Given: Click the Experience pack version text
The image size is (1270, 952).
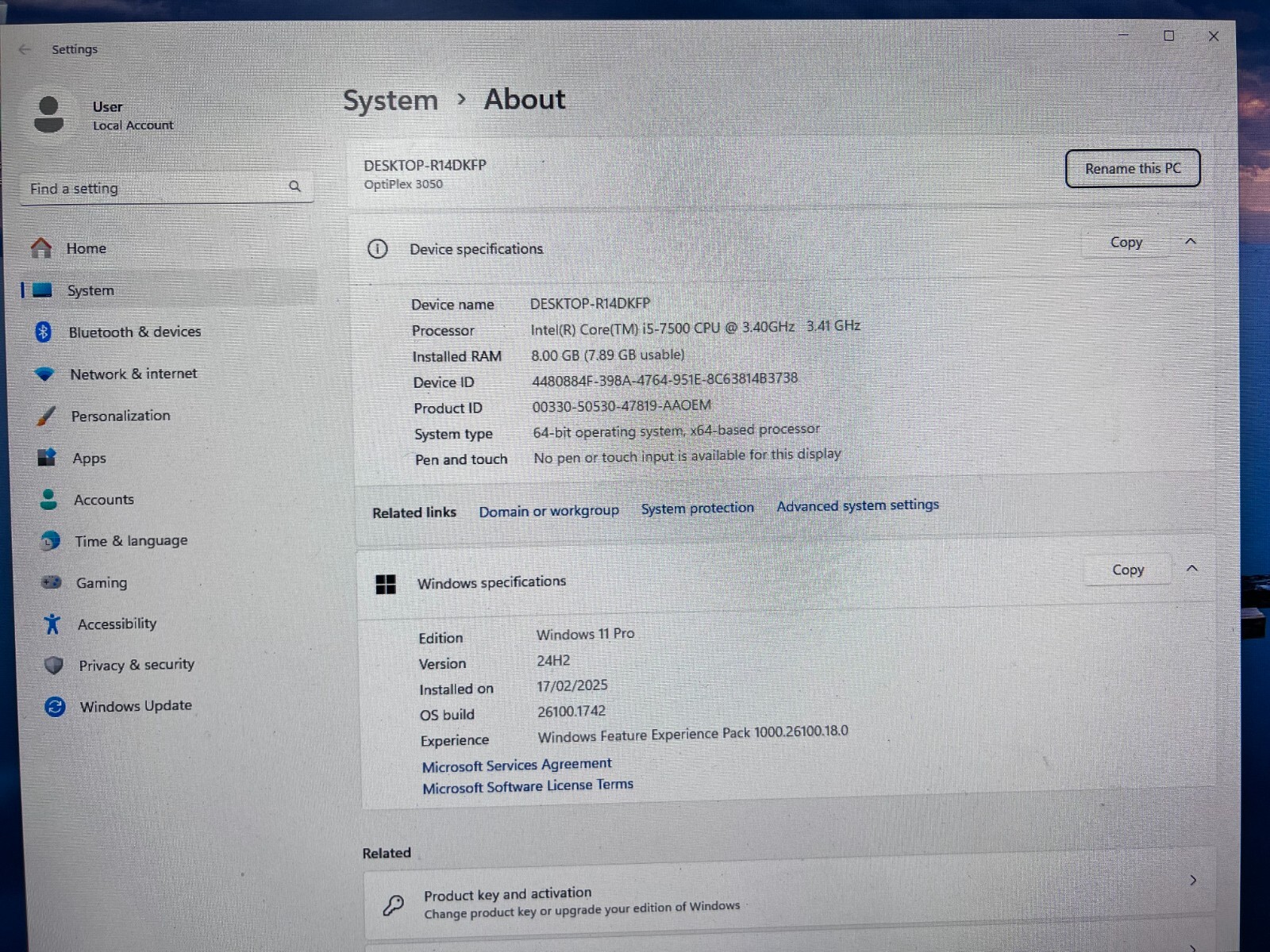Looking at the screenshot, I should [693, 734].
